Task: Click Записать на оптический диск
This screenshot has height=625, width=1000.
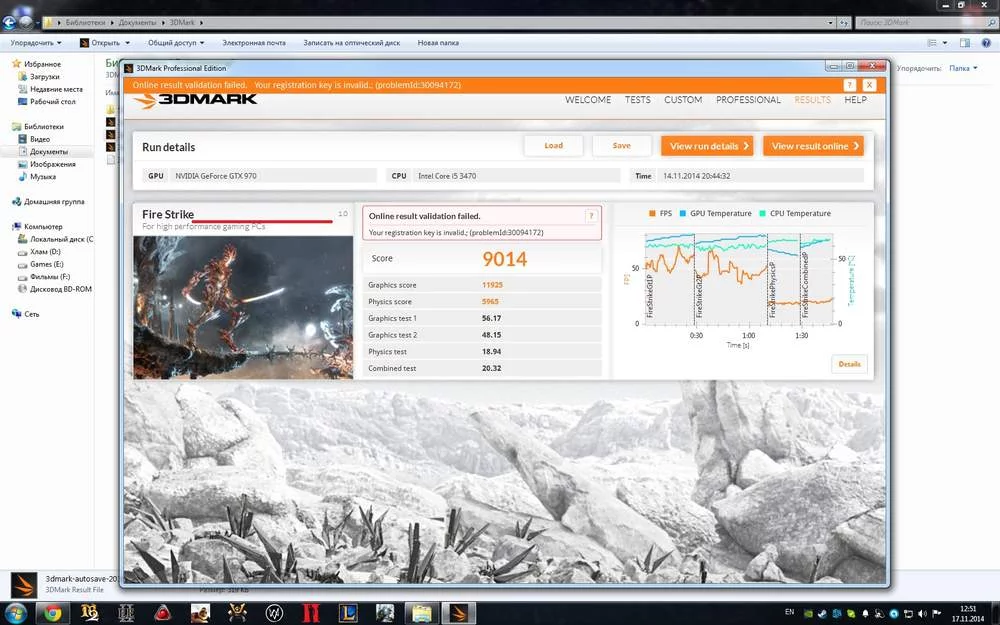Action: (351, 43)
